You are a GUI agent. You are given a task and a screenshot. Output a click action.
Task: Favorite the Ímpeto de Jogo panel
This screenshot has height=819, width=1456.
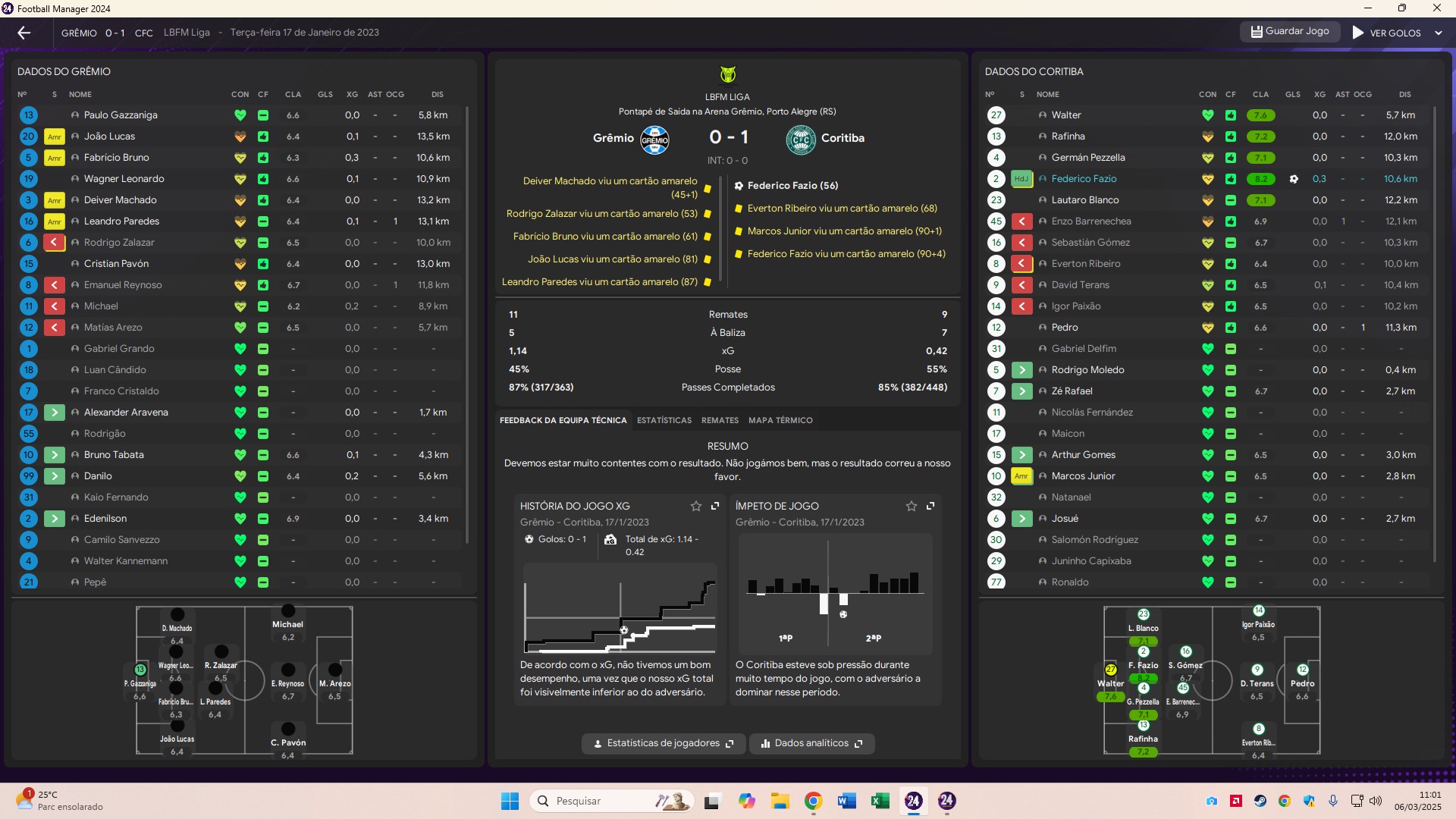pos(911,506)
